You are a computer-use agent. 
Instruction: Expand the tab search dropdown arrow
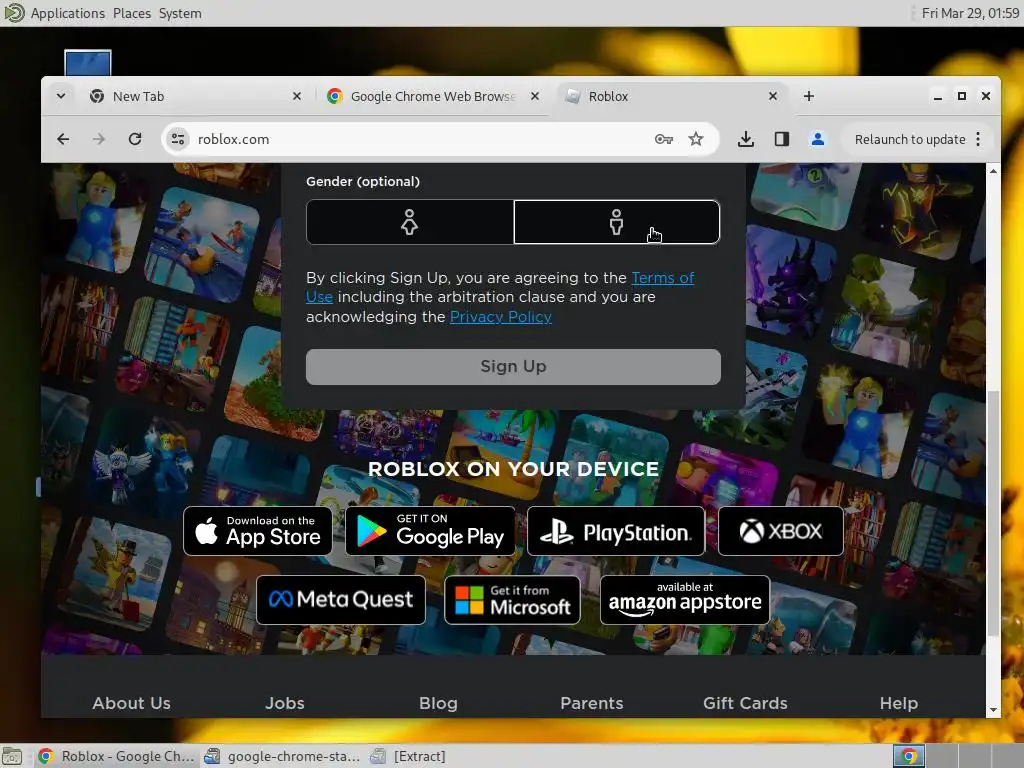pos(61,96)
